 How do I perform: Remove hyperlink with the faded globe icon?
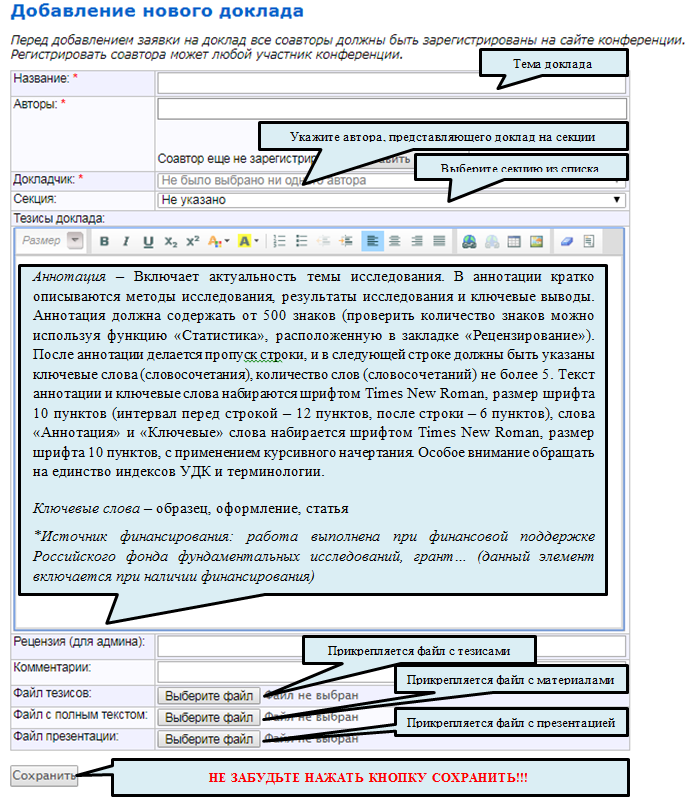(x=492, y=241)
